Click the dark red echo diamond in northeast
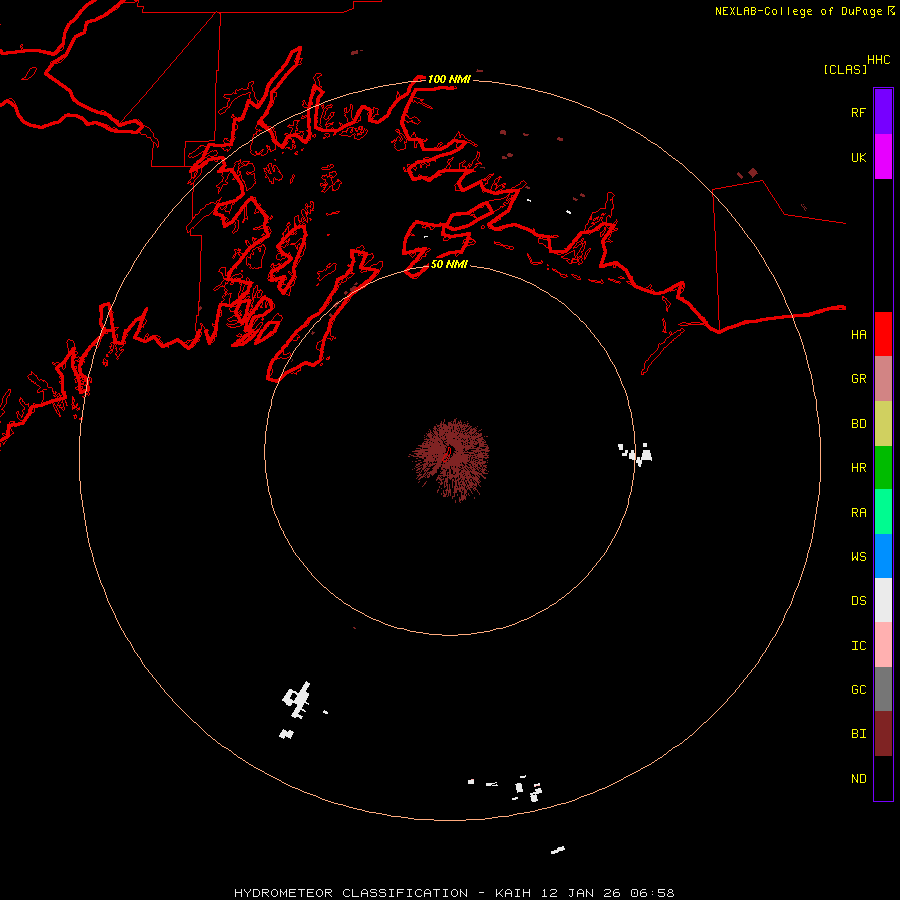This screenshot has height=900, width=900. [x=752, y=172]
